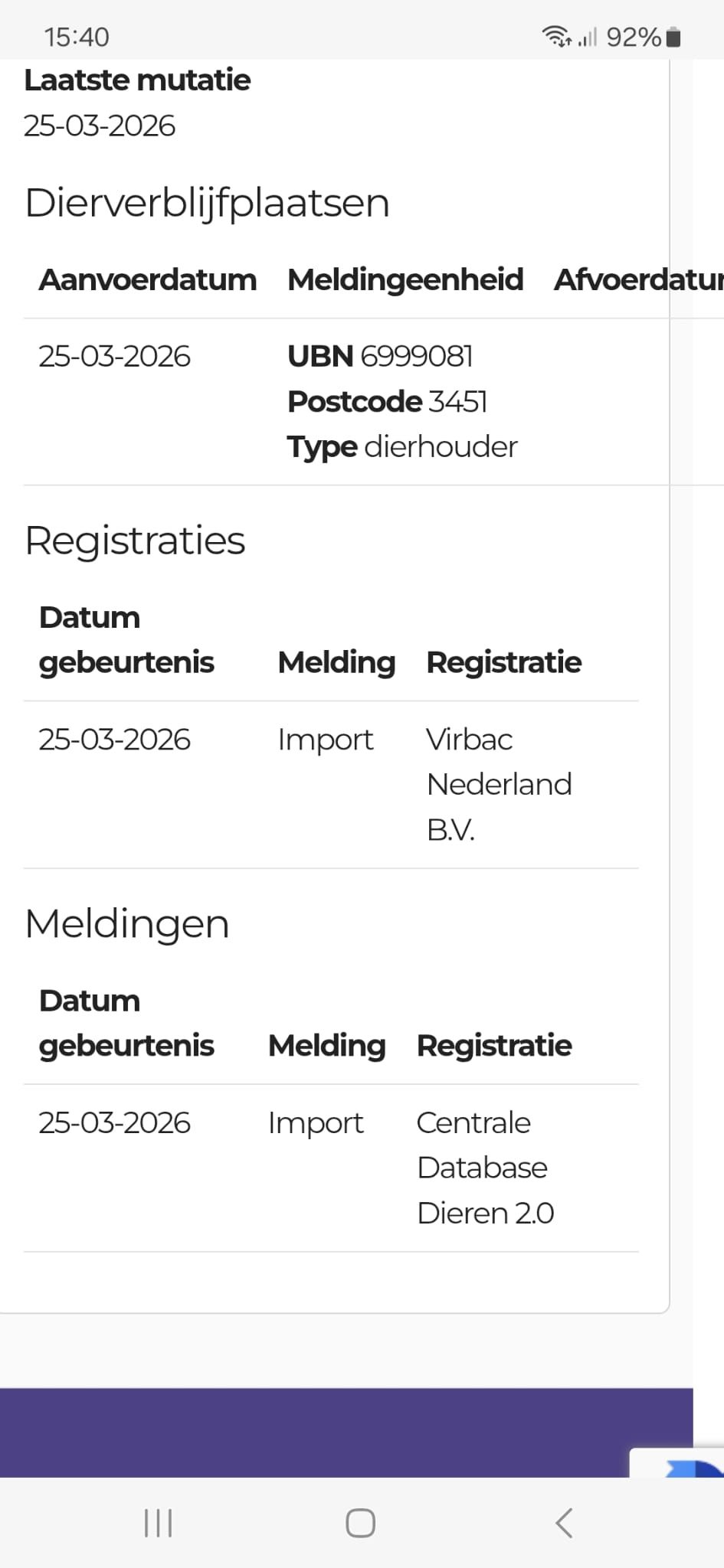Image resolution: width=724 pixels, height=1568 pixels.
Task: Tap the Laatste mutatie date 25-03-2026
Action: point(100,126)
